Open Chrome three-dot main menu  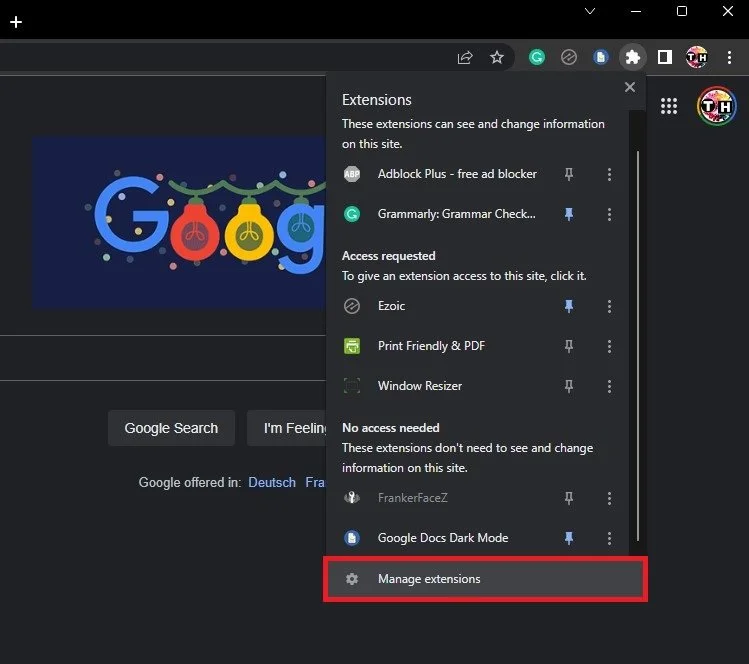point(729,57)
